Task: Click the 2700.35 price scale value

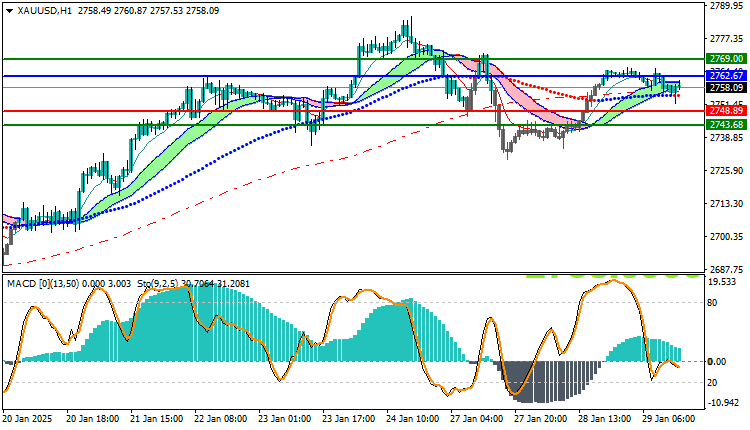Action: tap(726, 237)
